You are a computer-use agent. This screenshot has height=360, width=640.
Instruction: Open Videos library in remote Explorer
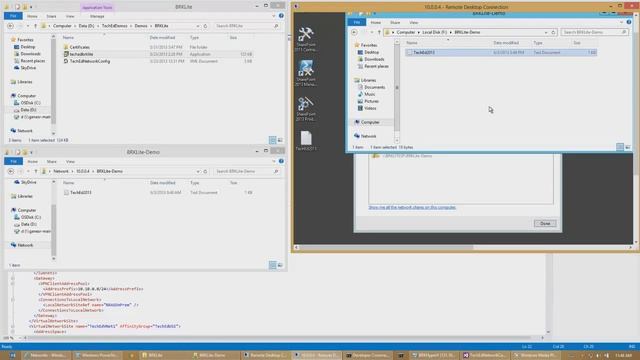pos(367,108)
